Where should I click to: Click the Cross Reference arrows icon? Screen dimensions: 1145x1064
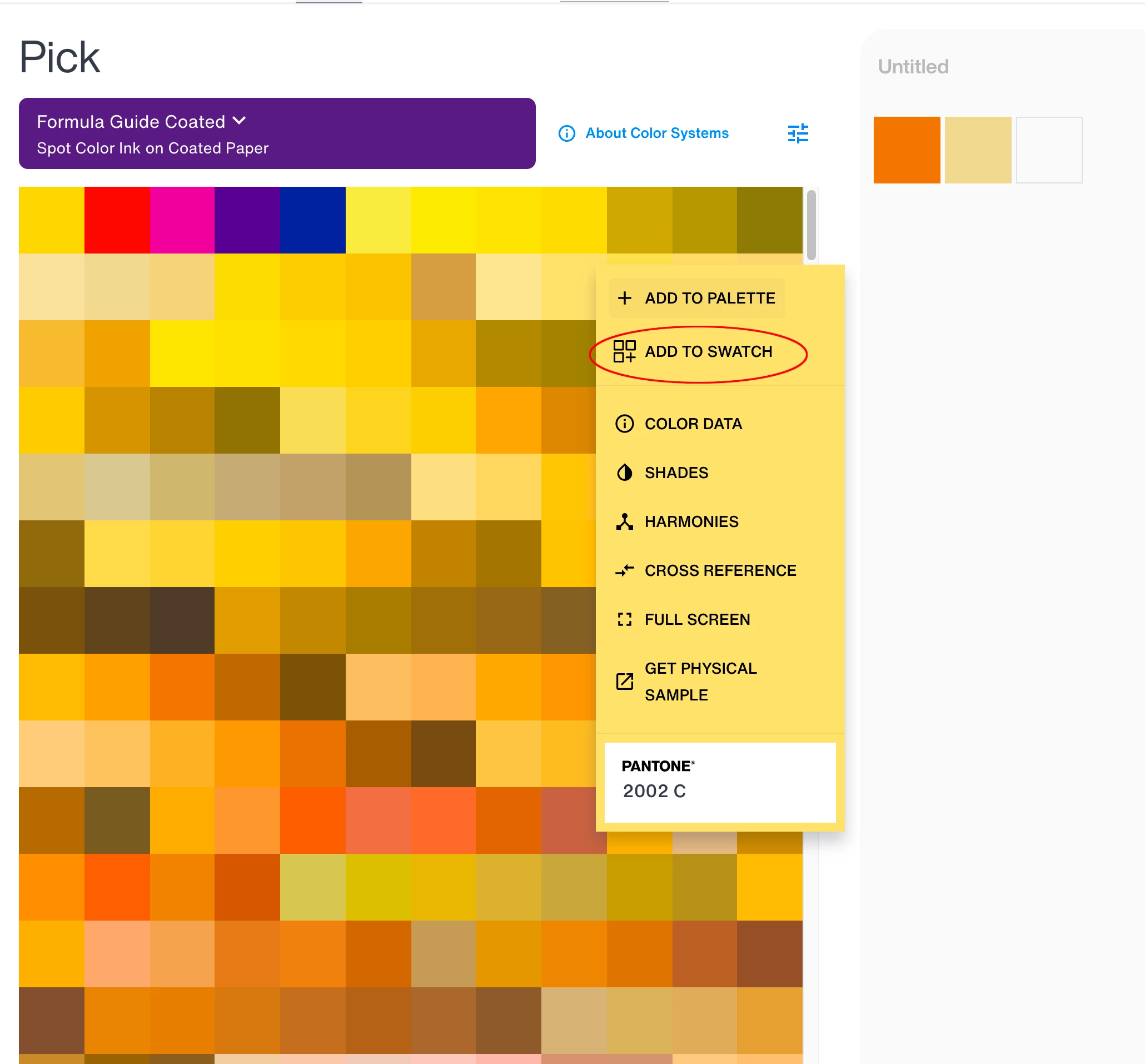(x=624, y=570)
